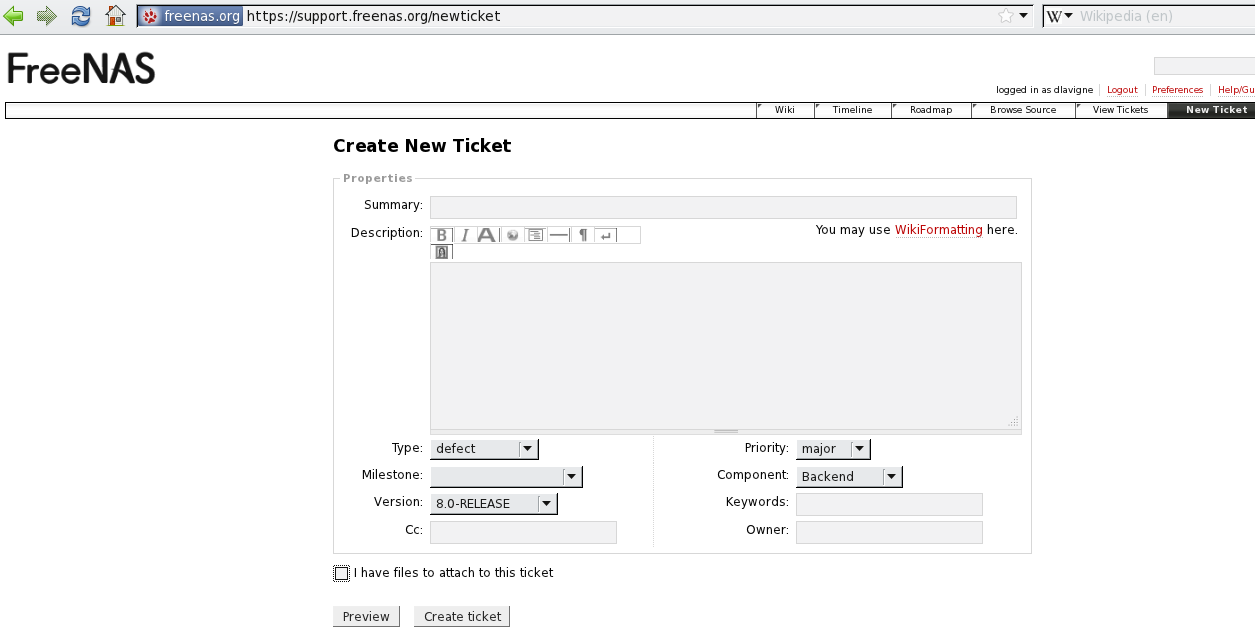1255x636 pixels.
Task: Switch to the Browse Source tab
Action: click(1023, 110)
